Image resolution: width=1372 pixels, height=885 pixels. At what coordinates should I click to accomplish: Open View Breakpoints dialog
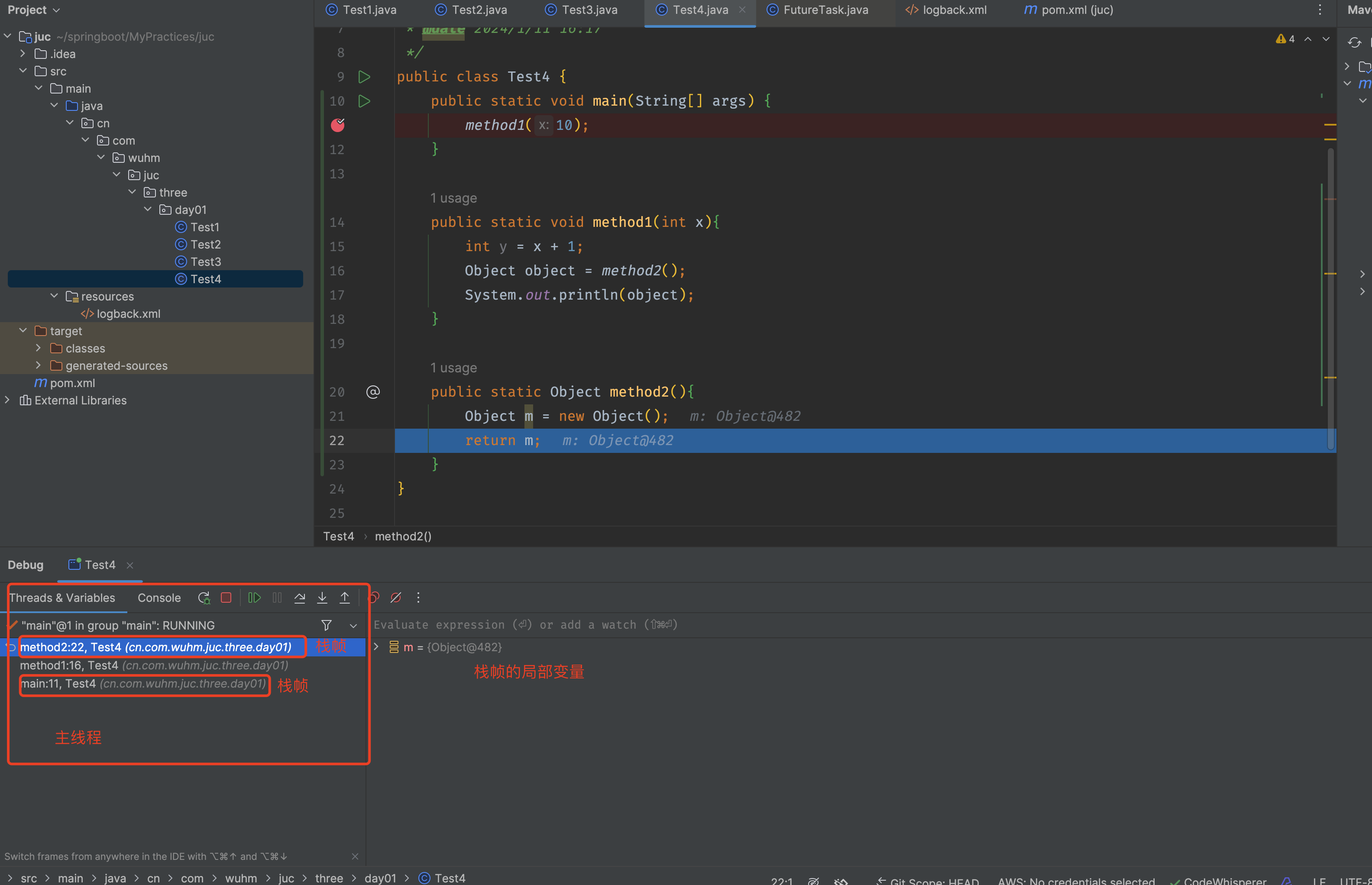coord(374,598)
